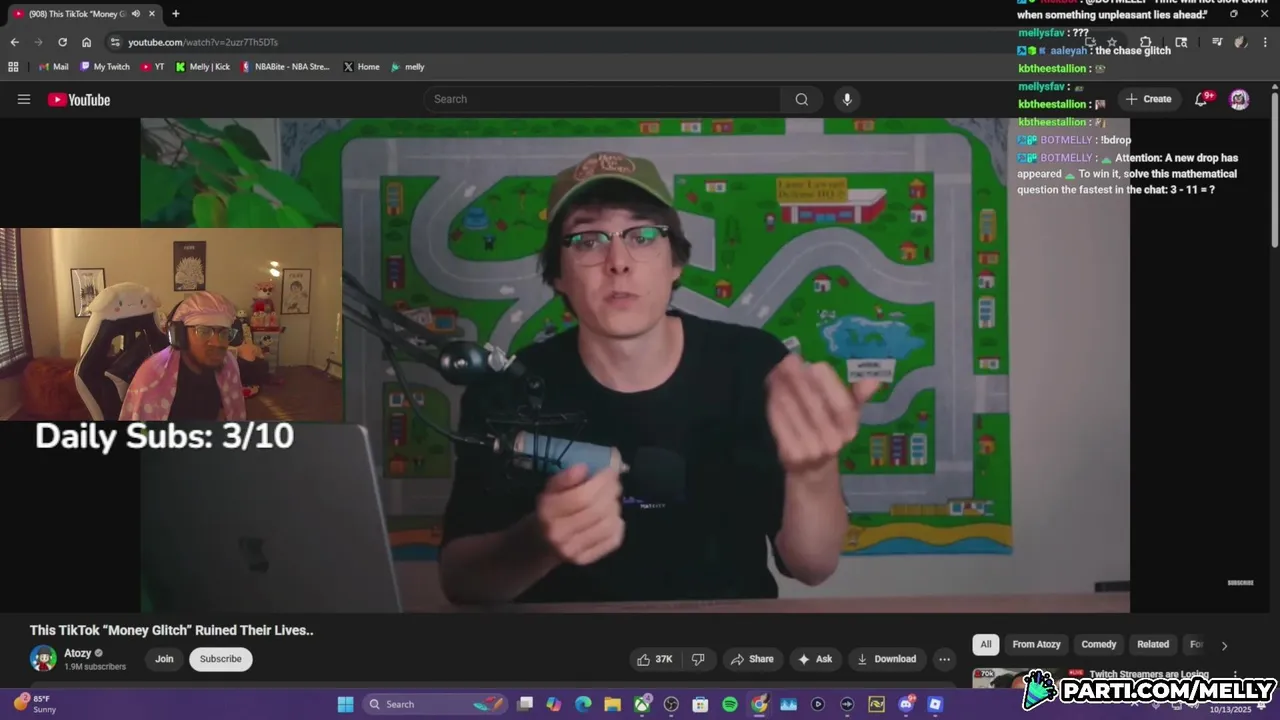Open the YT bookmark
Viewport: 1280px width, 720px height.
tap(153, 67)
